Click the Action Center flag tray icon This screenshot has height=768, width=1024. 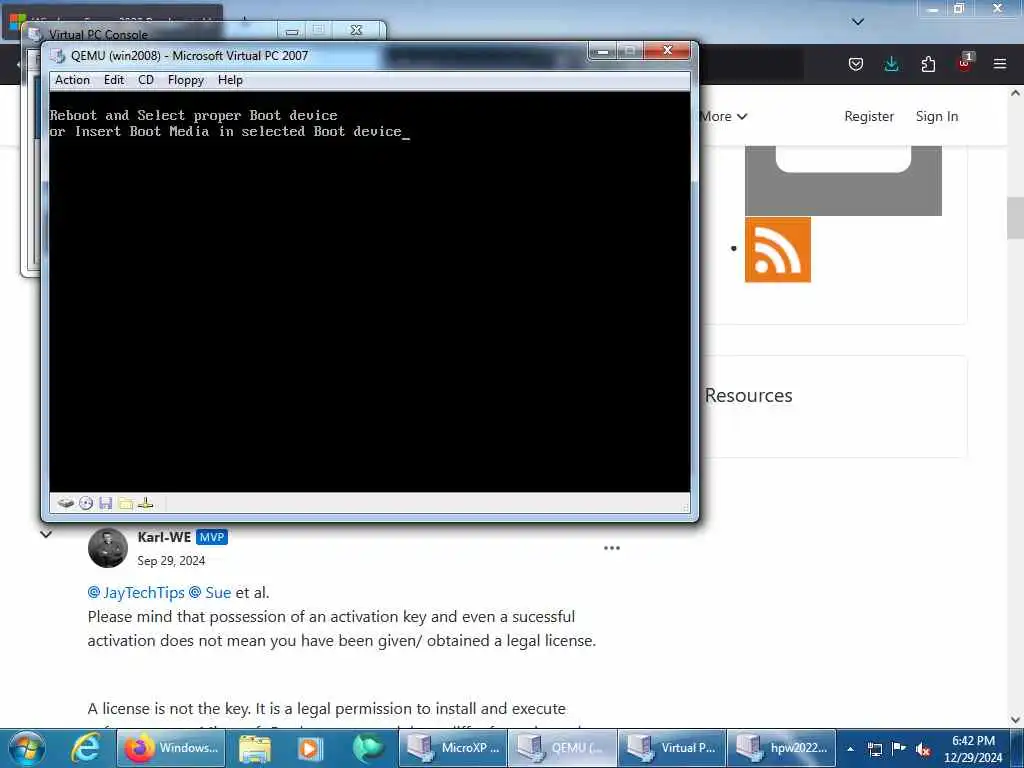pos(899,748)
